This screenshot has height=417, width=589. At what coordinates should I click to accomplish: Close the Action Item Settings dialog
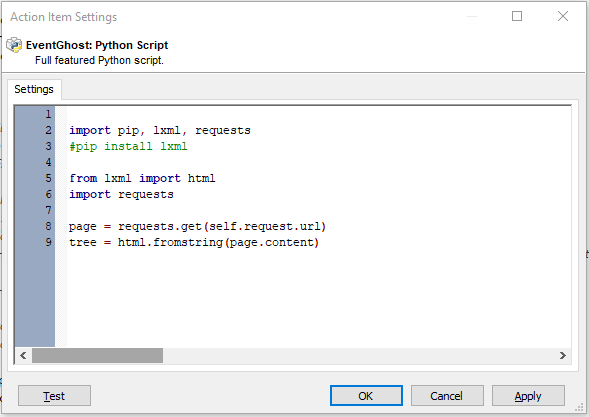tap(563, 16)
